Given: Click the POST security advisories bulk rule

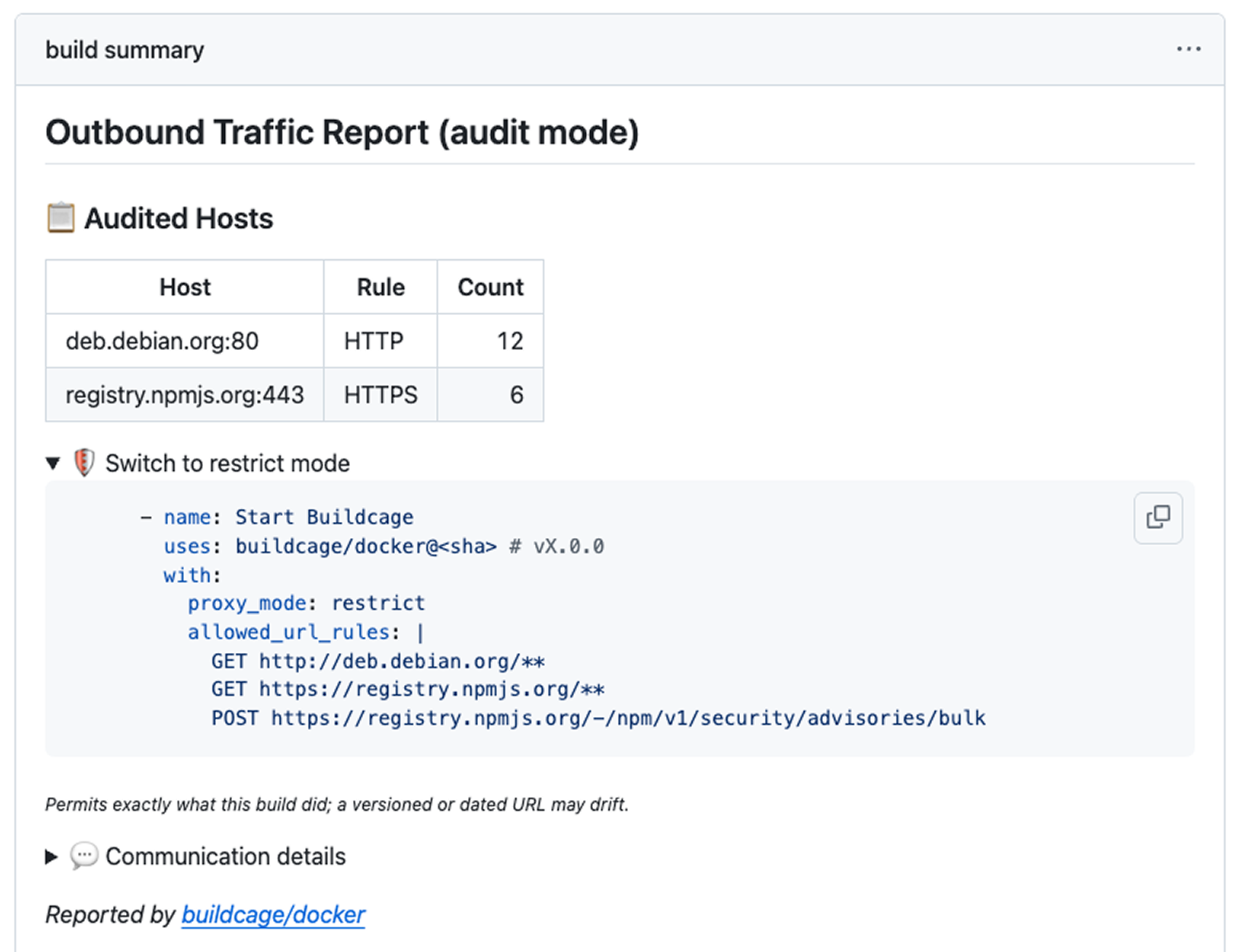Looking at the screenshot, I should point(599,718).
